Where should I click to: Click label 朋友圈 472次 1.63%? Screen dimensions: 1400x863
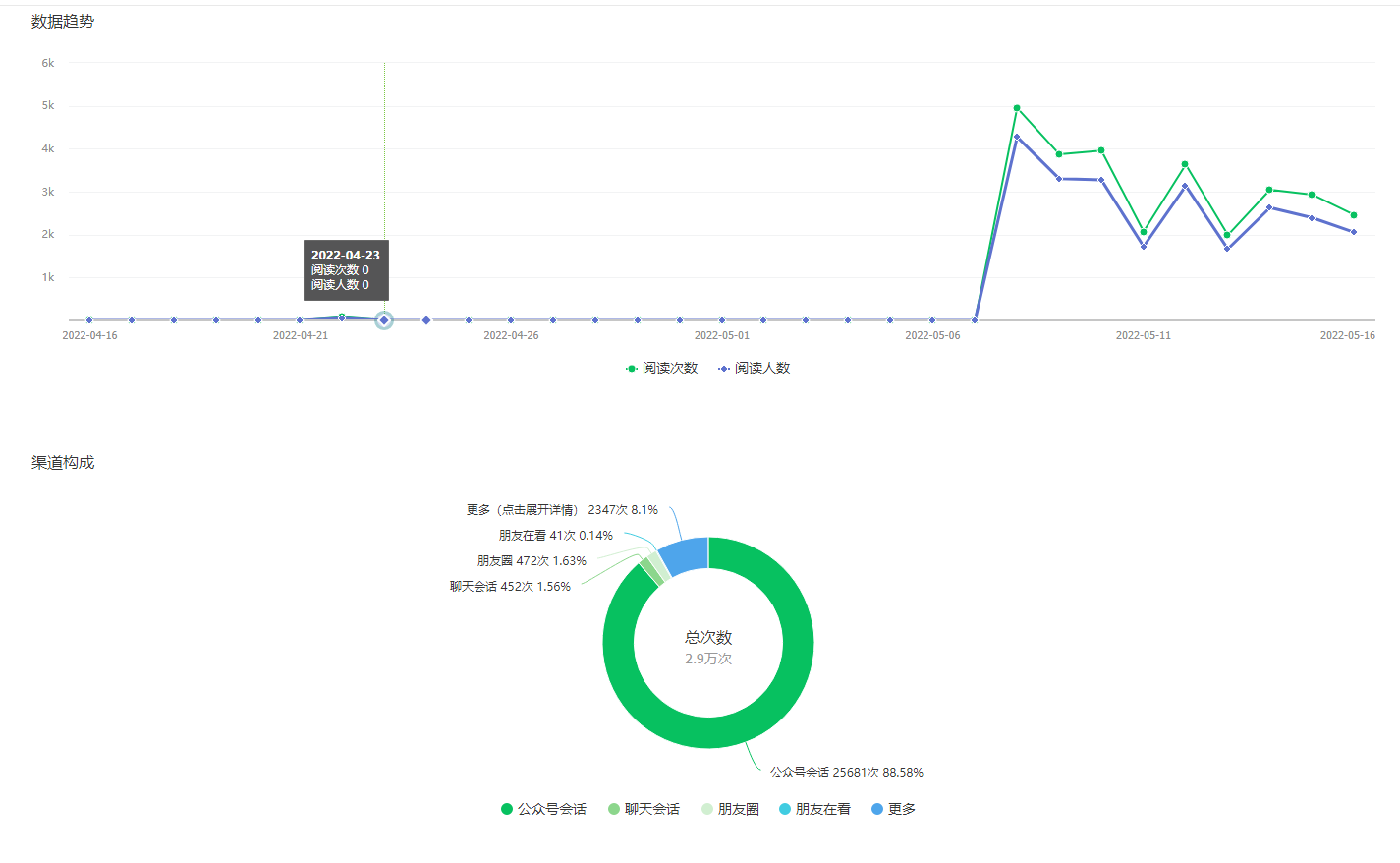[532, 561]
